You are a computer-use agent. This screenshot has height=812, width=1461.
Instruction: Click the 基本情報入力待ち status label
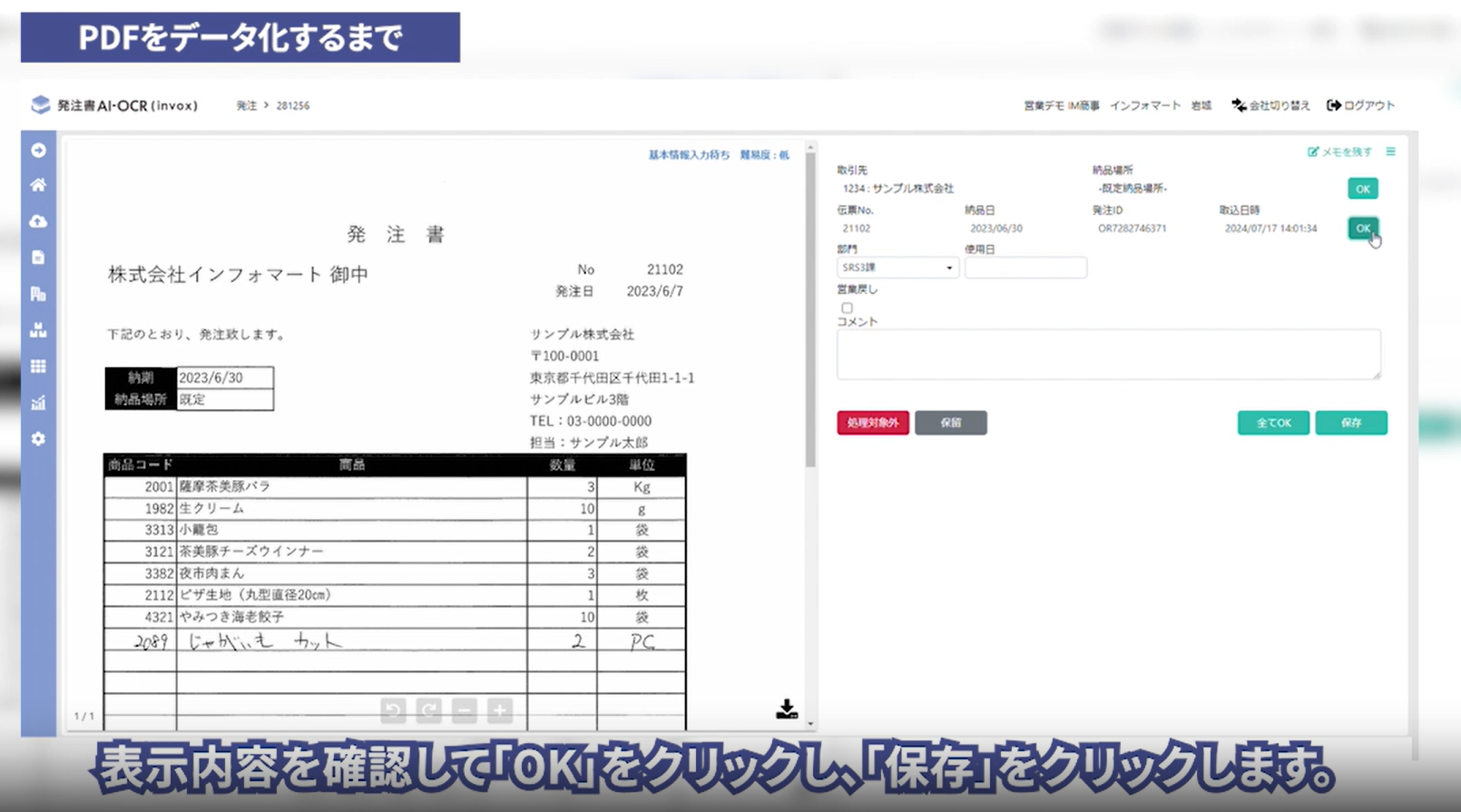pyautogui.click(x=689, y=155)
